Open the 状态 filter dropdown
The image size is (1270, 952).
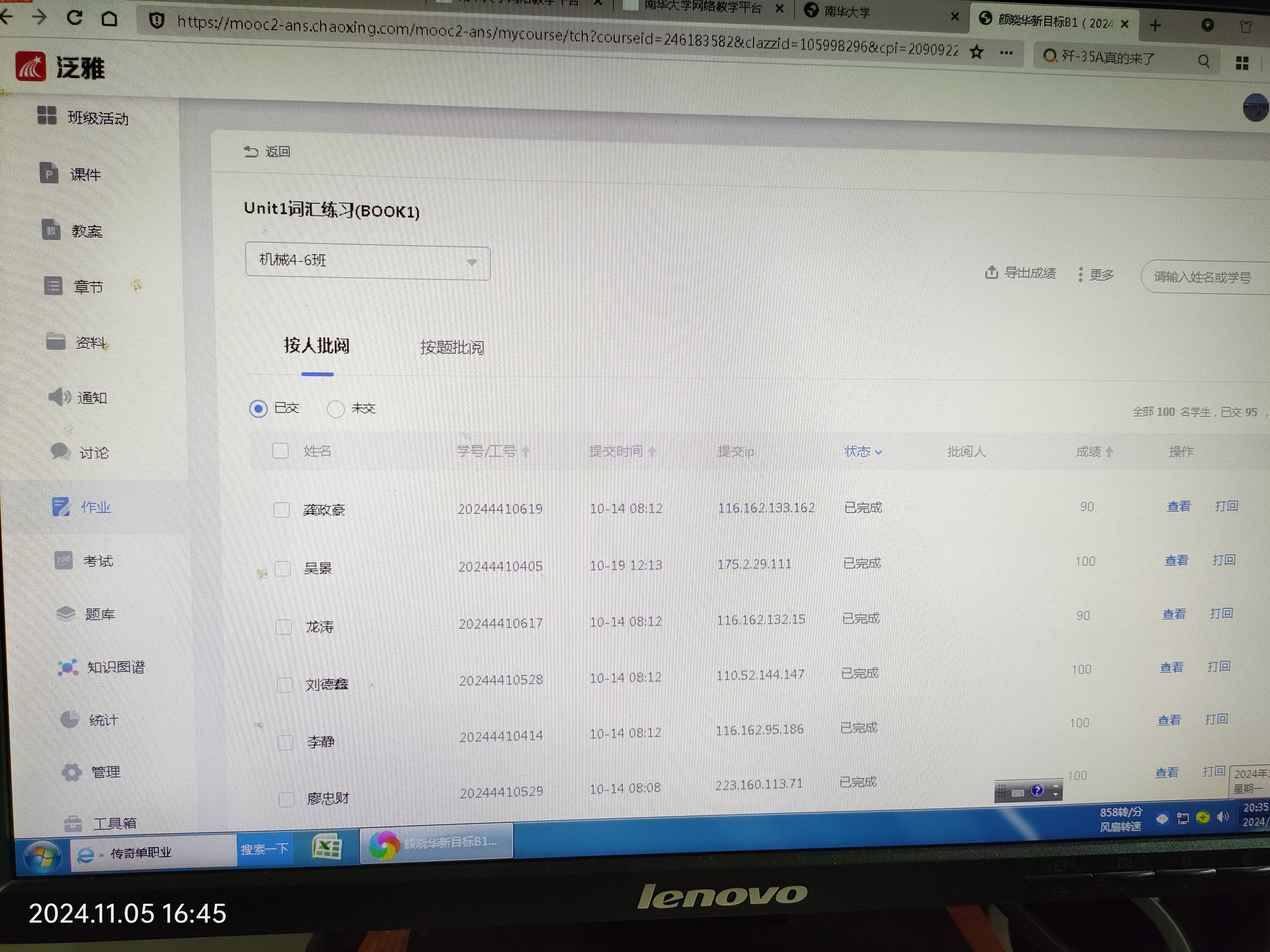tap(862, 452)
